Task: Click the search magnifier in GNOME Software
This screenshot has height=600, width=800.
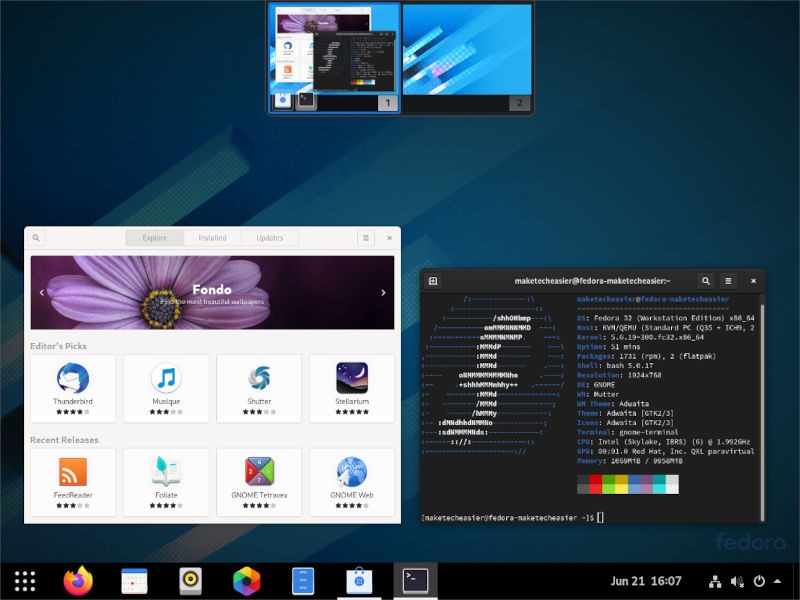Action: (38, 238)
